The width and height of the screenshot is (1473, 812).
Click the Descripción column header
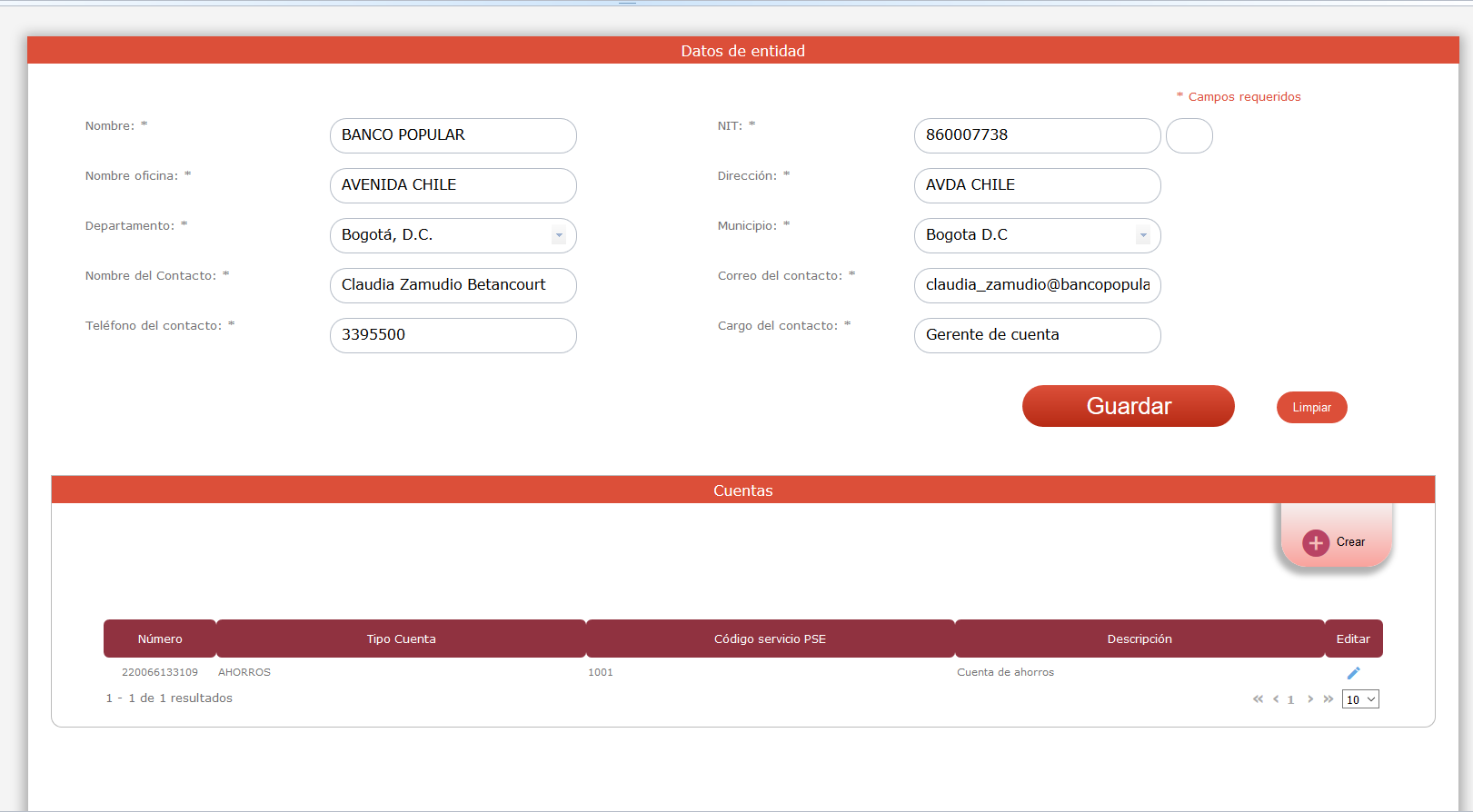(x=1139, y=639)
